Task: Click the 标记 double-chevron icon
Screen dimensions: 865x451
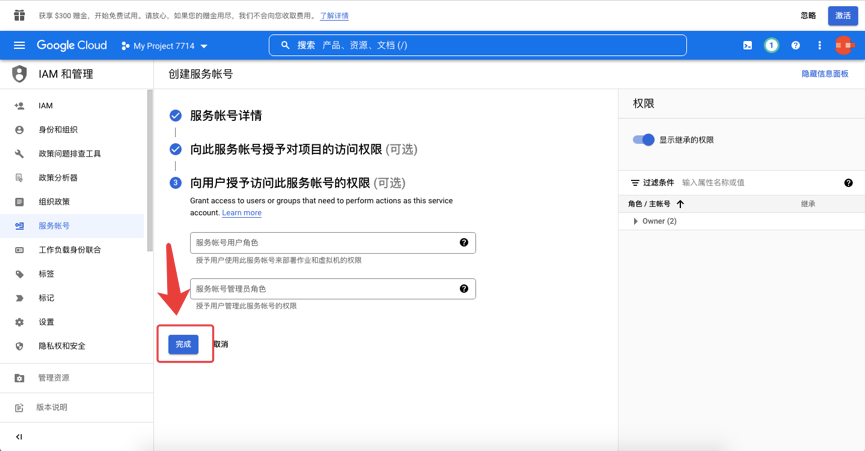Action: point(19,298)
